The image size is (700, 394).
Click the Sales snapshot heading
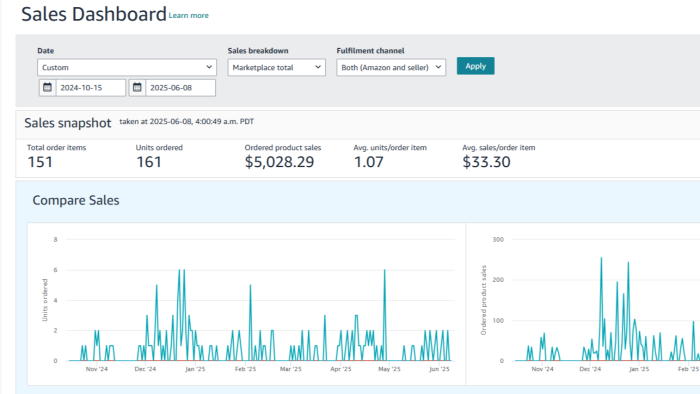(68, 123)
